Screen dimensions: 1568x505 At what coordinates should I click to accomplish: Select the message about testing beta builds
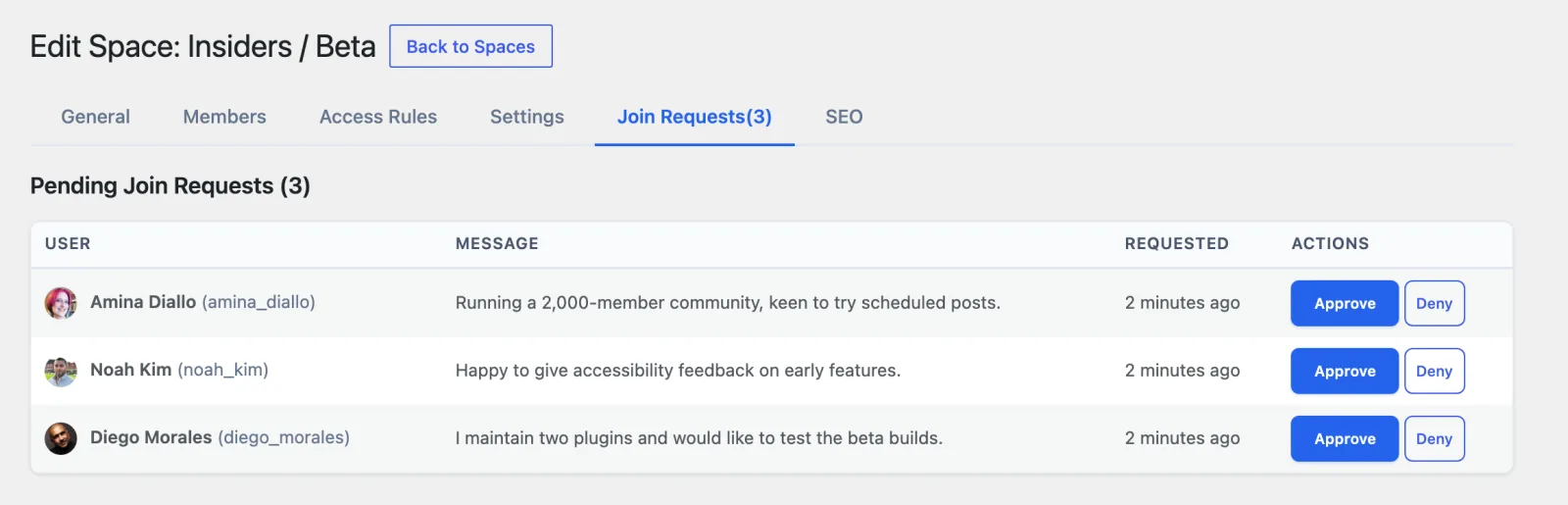(699, 438)
